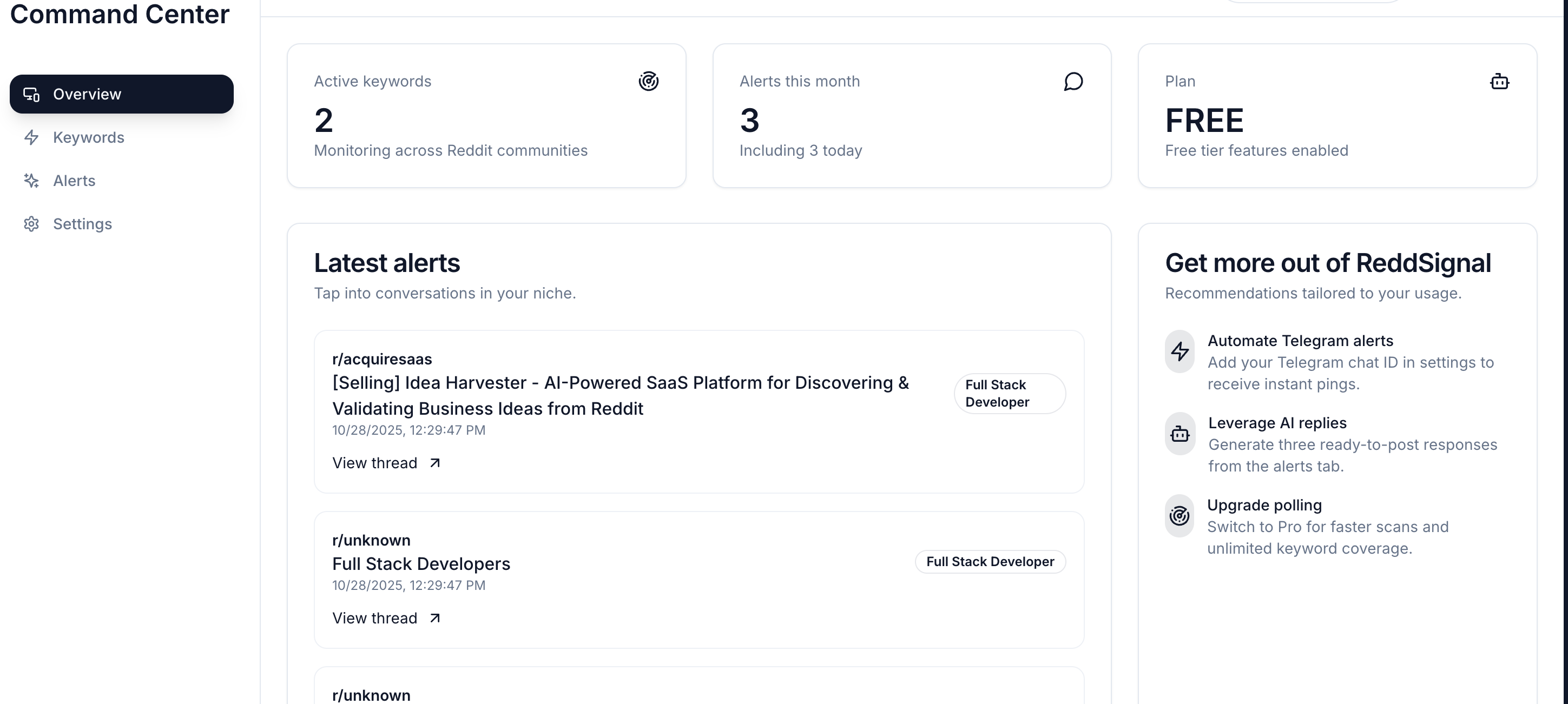
Task: Click the Command Center heading
Action: point(119,14)
